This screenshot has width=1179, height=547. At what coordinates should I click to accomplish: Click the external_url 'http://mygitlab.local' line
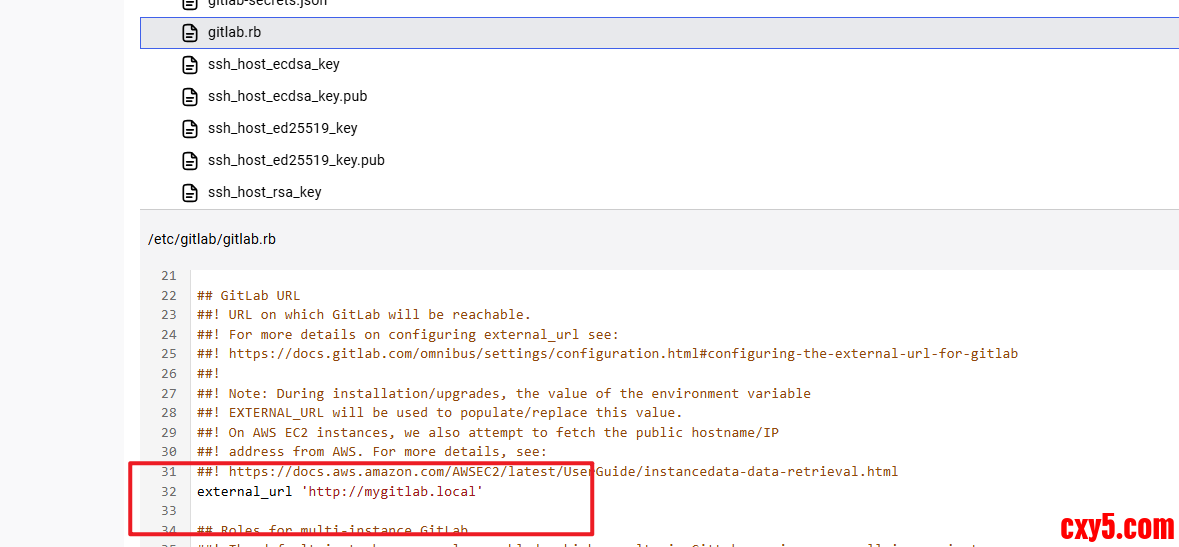(340, 492)
